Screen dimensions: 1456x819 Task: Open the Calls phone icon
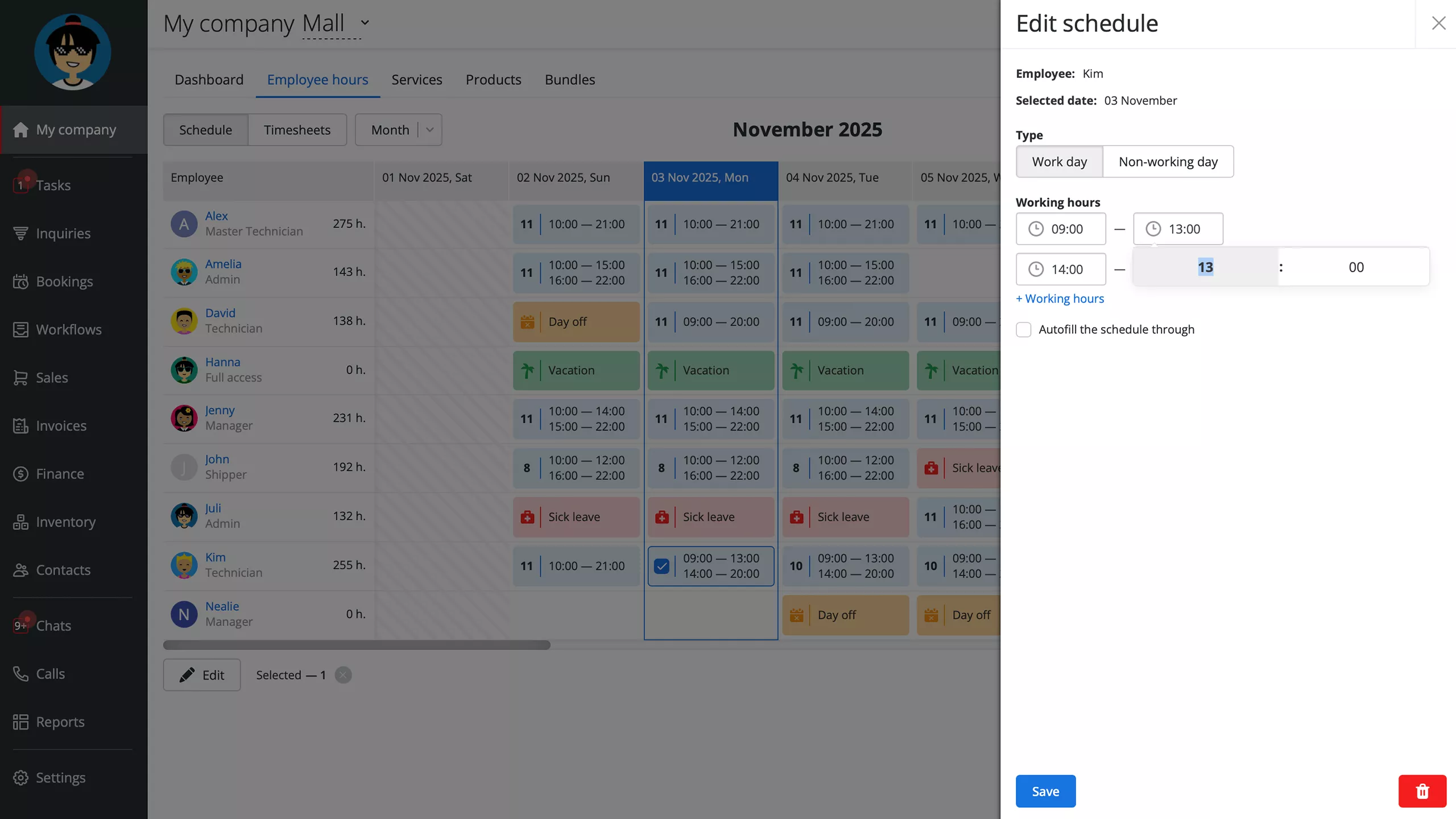click(x=20, y=673)
